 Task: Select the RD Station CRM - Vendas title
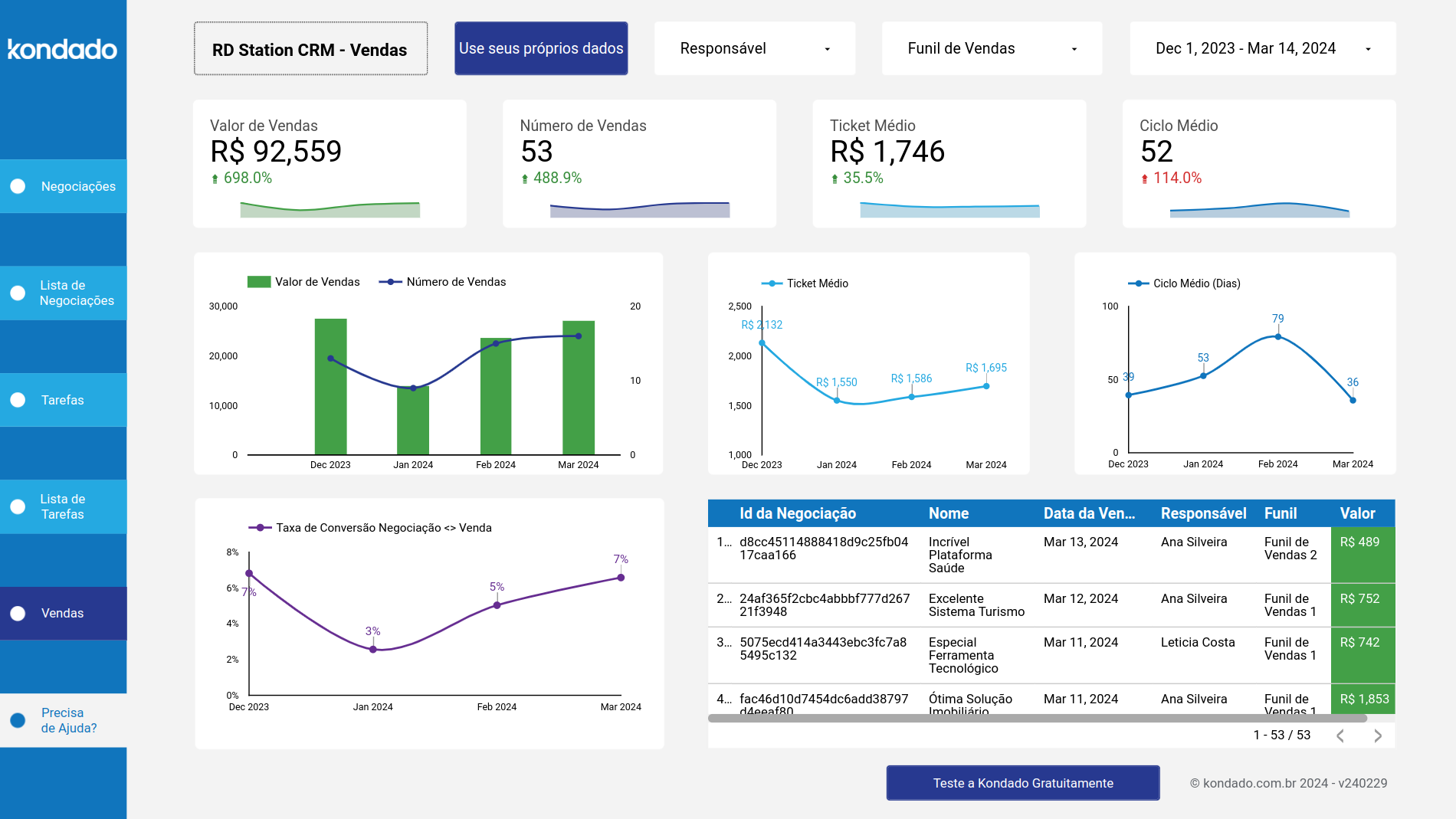(310, 50)
